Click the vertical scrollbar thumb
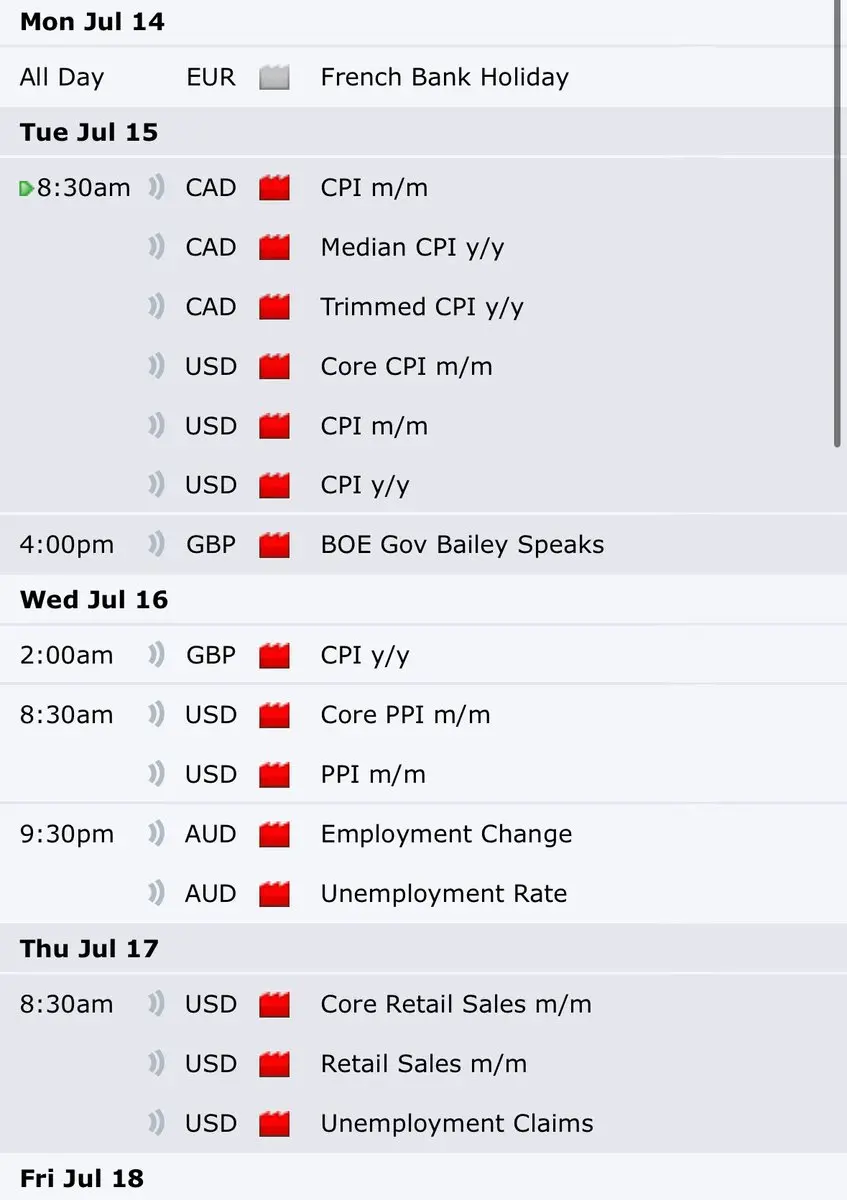 [x=840, y=224]
